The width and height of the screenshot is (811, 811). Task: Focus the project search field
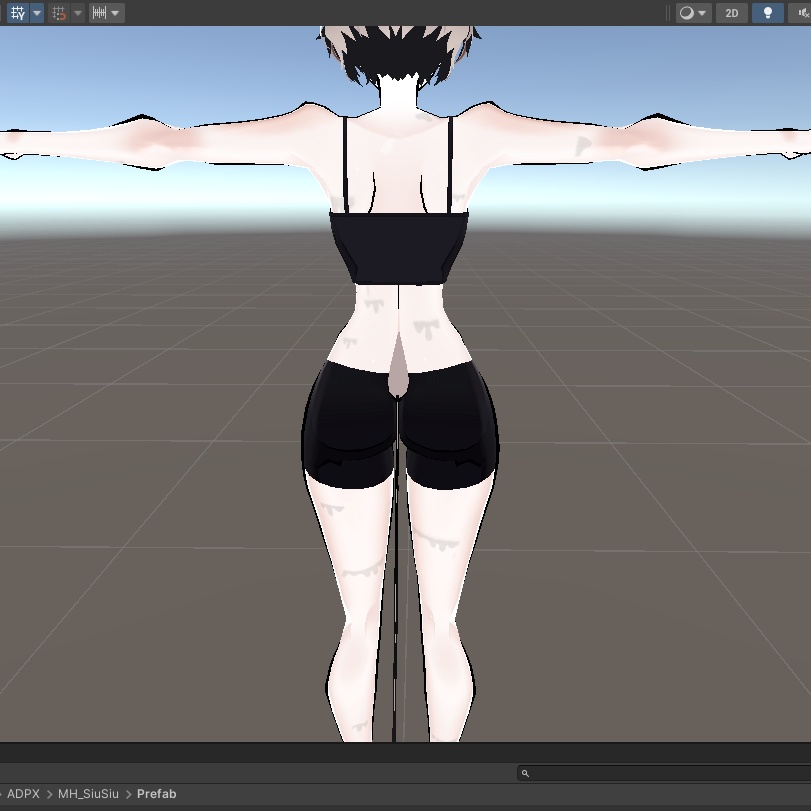664,773
